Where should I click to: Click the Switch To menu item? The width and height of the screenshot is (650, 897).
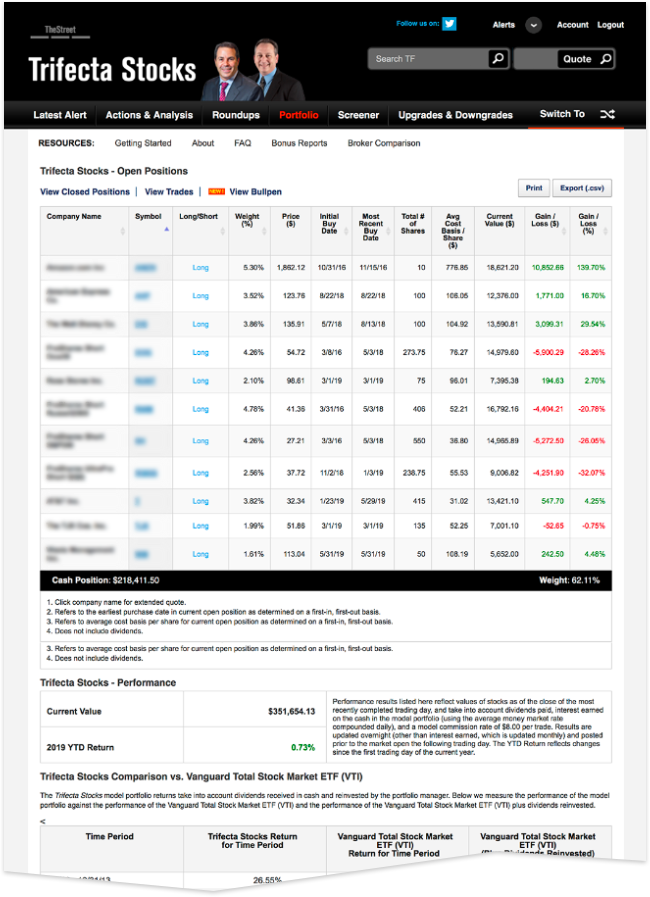coord(562,114)
